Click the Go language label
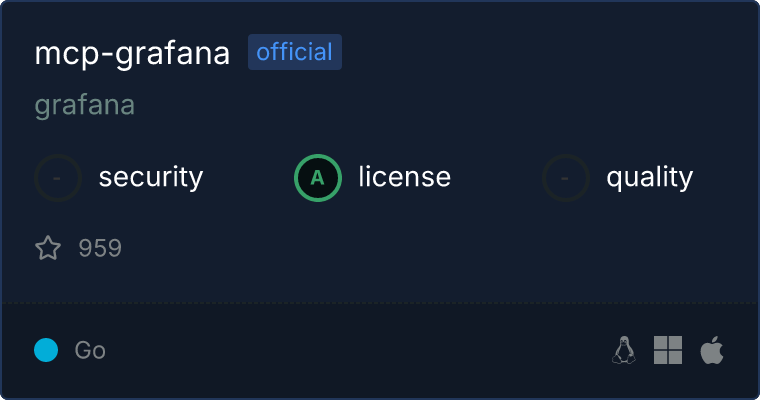The width and height of the screenshot is (760, 400). (x=90, y=350)
